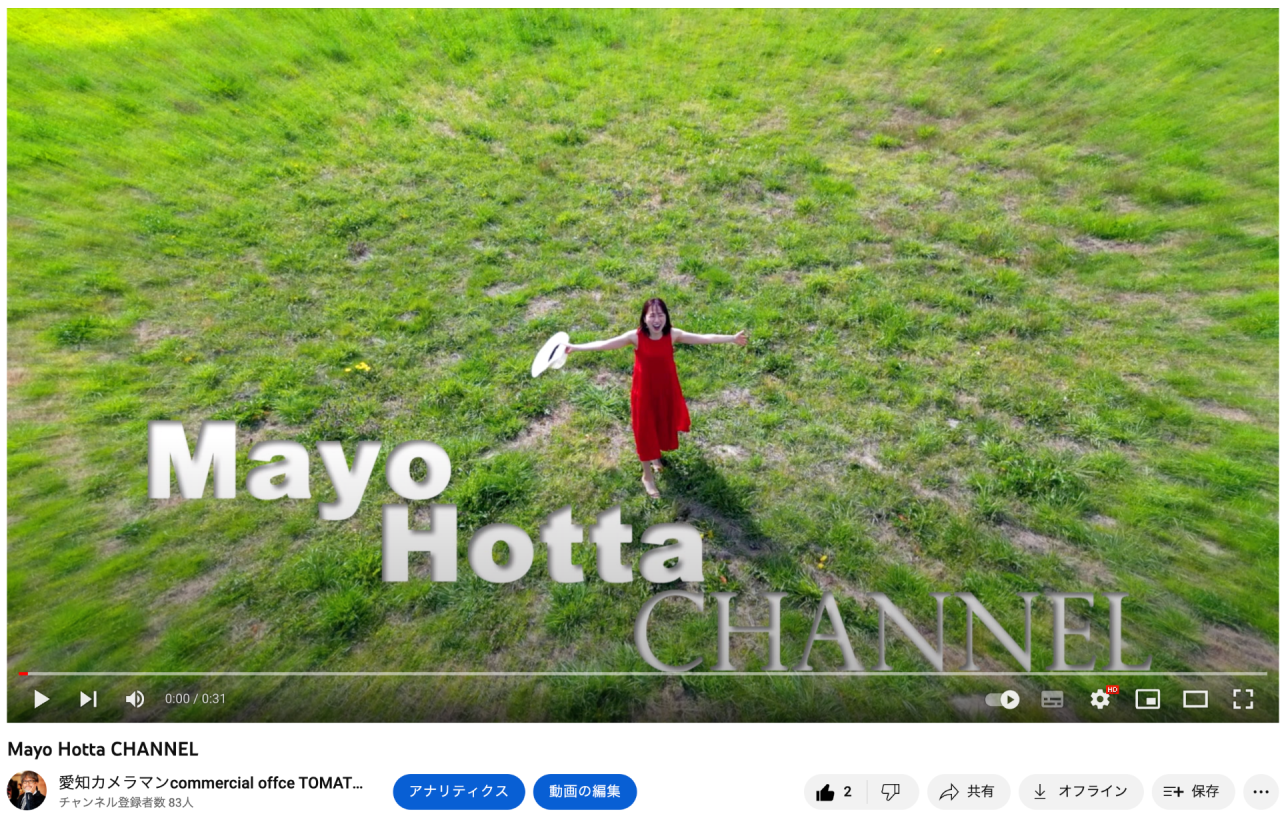1280x824 pixels.
Task: Download video with オフライン button
Action: point(1080,792)
